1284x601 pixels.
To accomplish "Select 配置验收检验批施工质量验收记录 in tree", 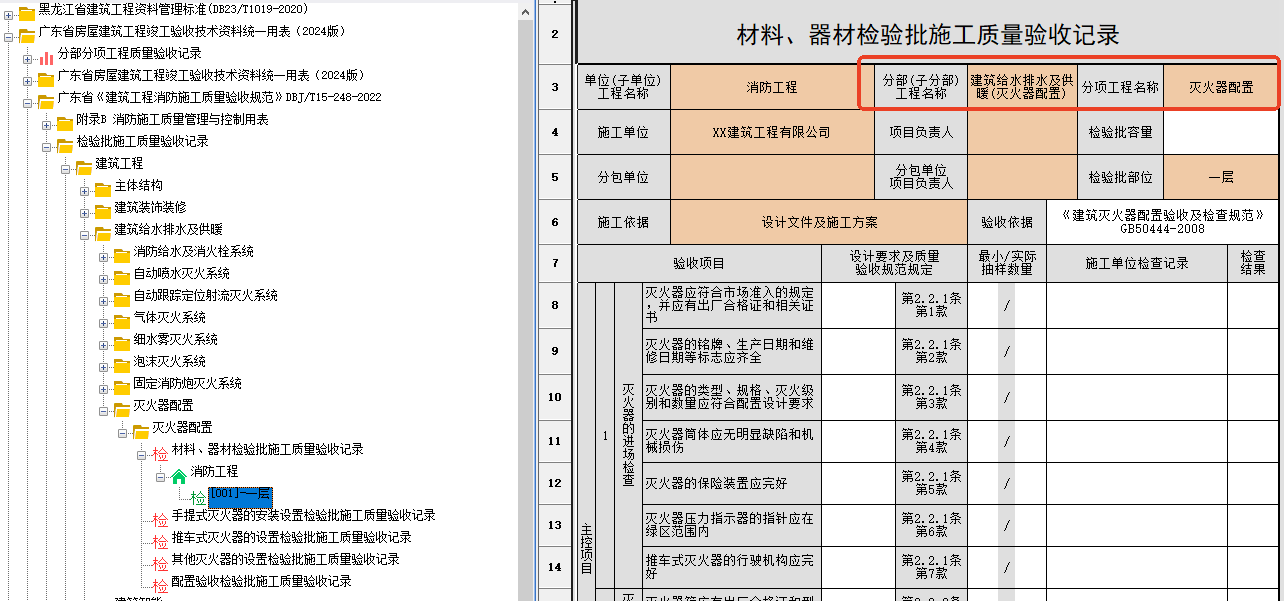I will coord(261,582).
